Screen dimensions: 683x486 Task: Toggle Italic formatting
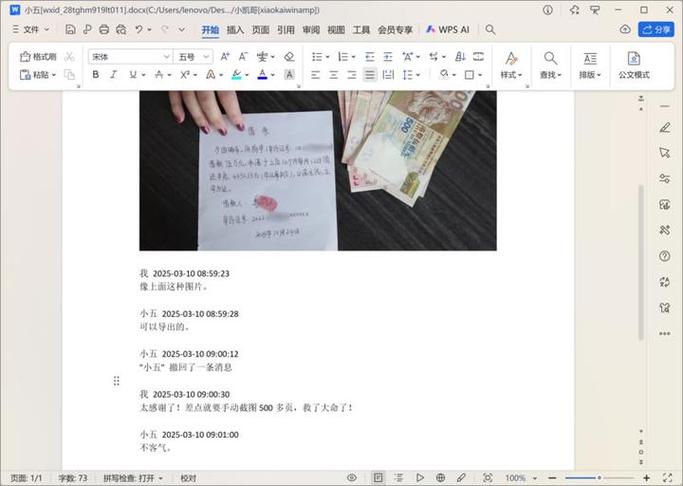click(x=114, y=75)
